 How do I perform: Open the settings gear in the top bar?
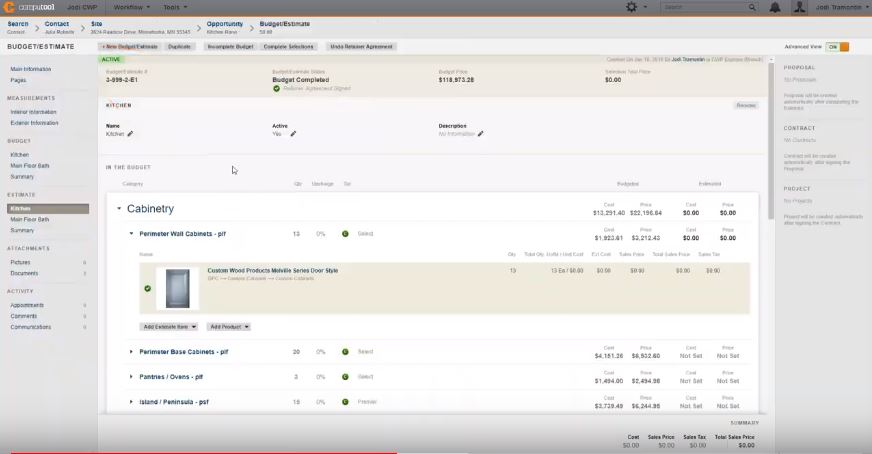coord(631,7)
